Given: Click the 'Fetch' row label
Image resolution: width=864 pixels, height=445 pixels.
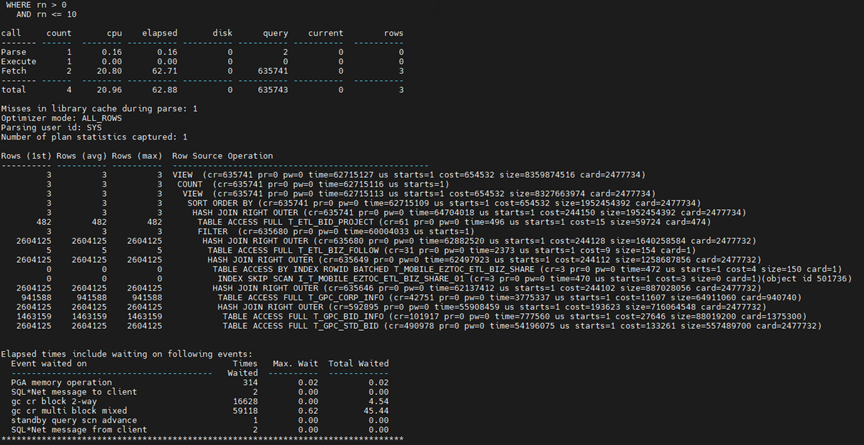Looking at the screenshot, I should pyautogui.click(x=13, y=70).
